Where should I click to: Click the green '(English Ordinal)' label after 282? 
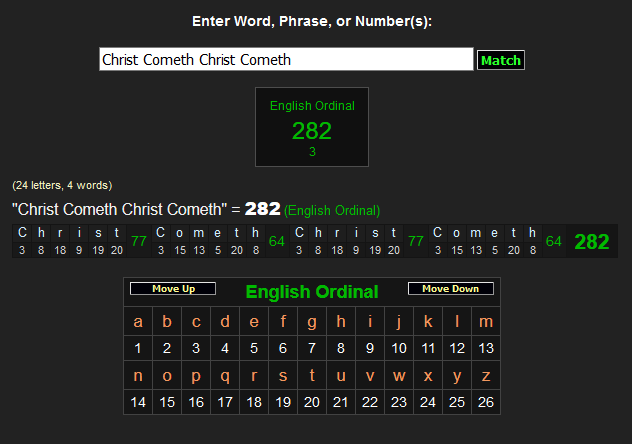[332, 211]
